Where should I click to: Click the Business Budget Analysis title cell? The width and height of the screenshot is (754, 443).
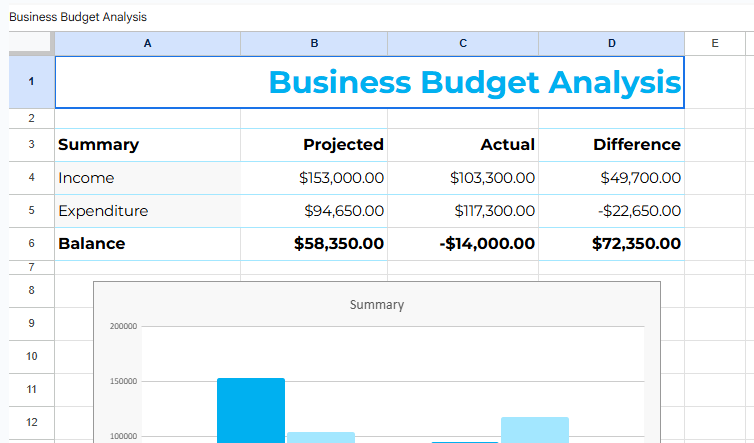point(370,82)
